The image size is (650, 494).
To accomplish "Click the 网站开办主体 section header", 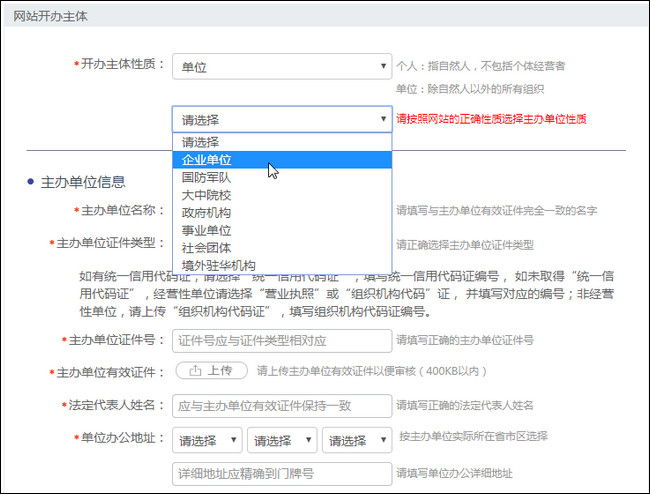I will 50,16.
